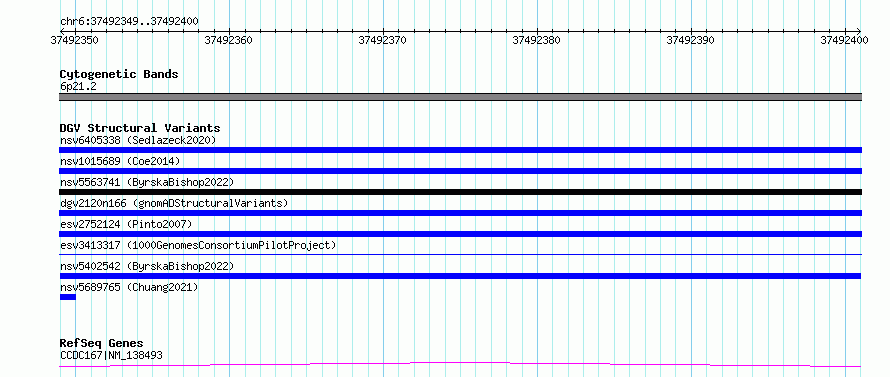Open variant nsv1015689 (Coe2014) label
This screenshot has height=377, width=890.
coord(120,161)
